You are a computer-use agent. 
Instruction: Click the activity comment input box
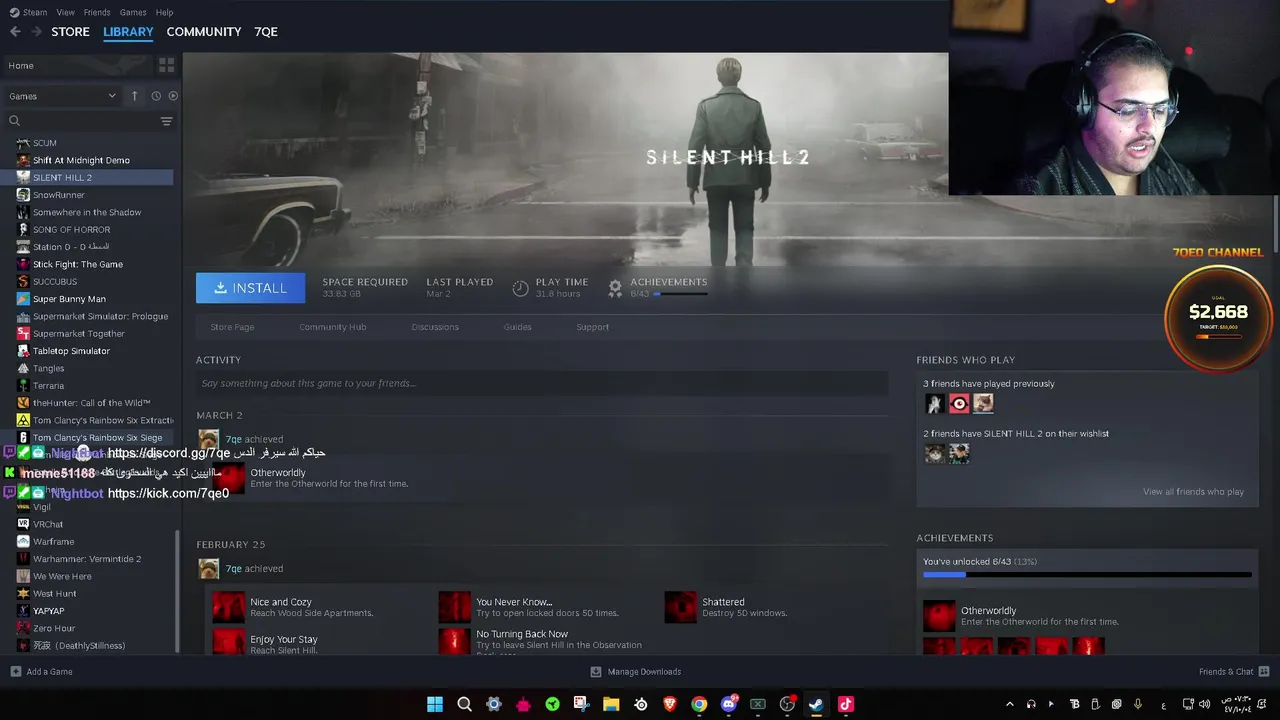(542, 383)
